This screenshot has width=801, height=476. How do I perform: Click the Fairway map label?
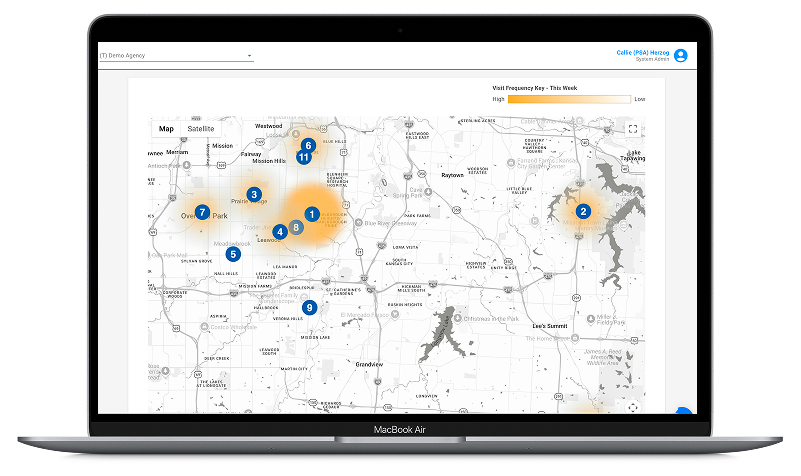(x=251, y=154)
